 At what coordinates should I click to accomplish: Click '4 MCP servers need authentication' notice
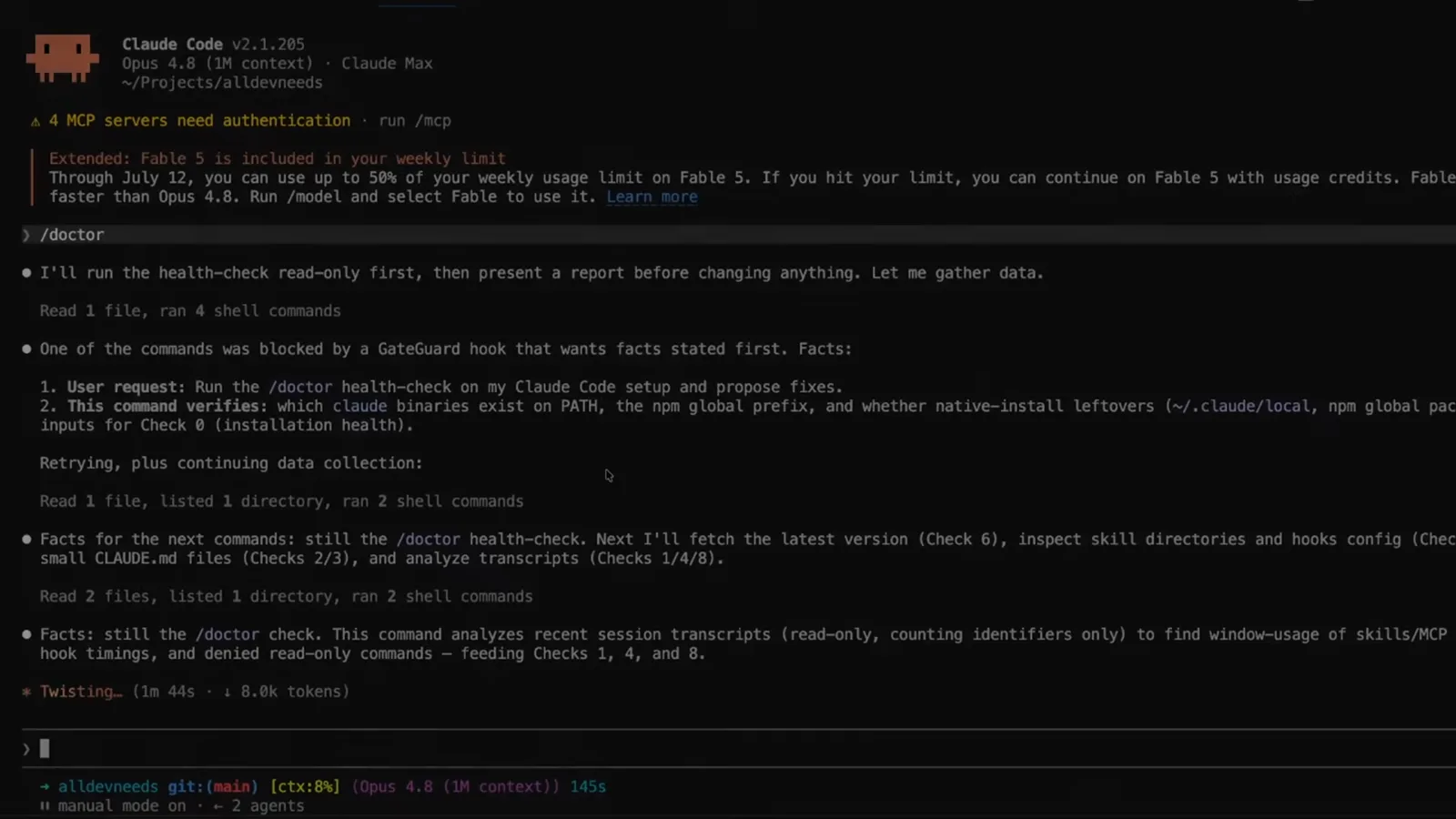point(199,121)
